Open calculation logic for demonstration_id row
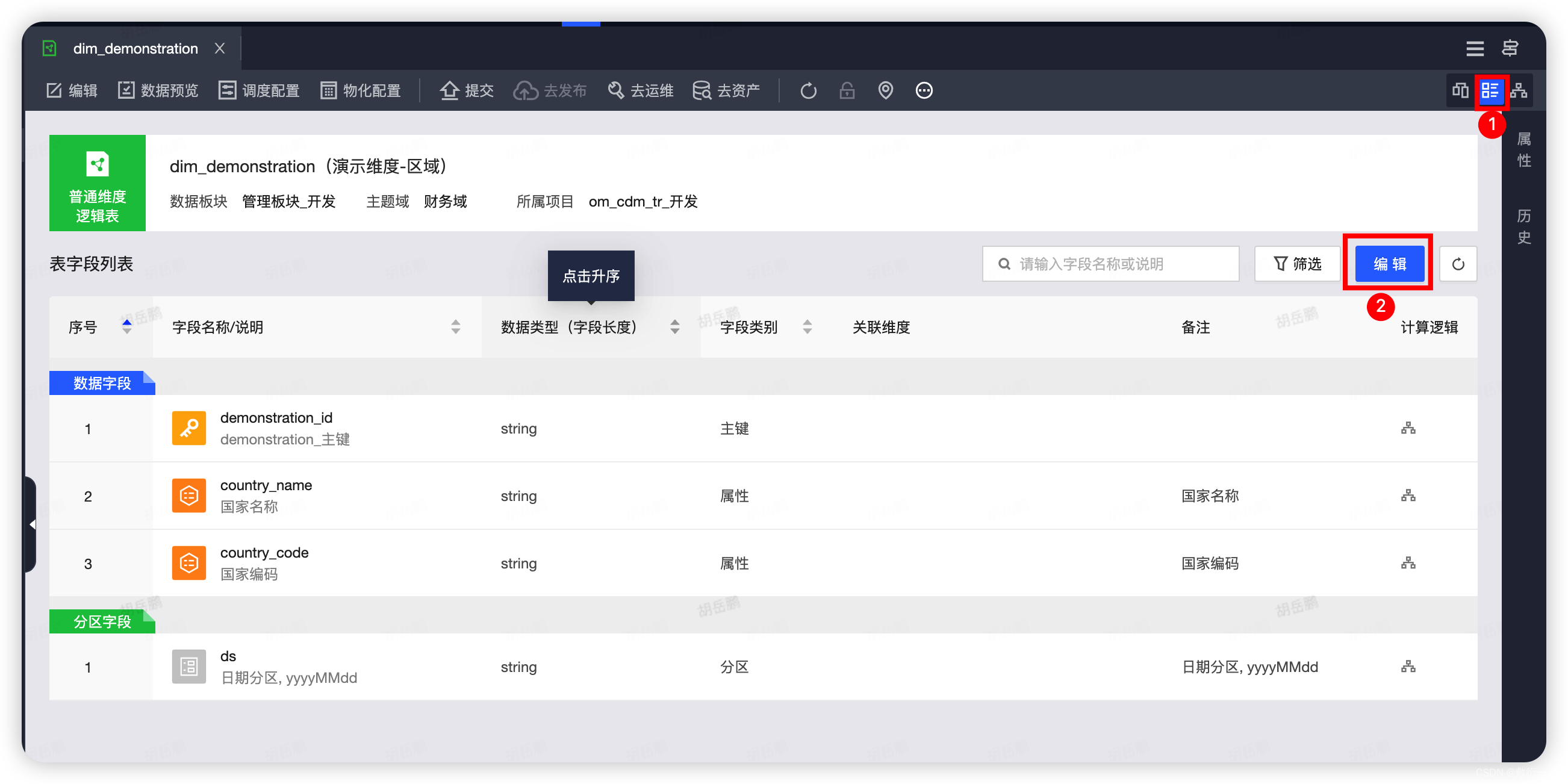 1407,428
